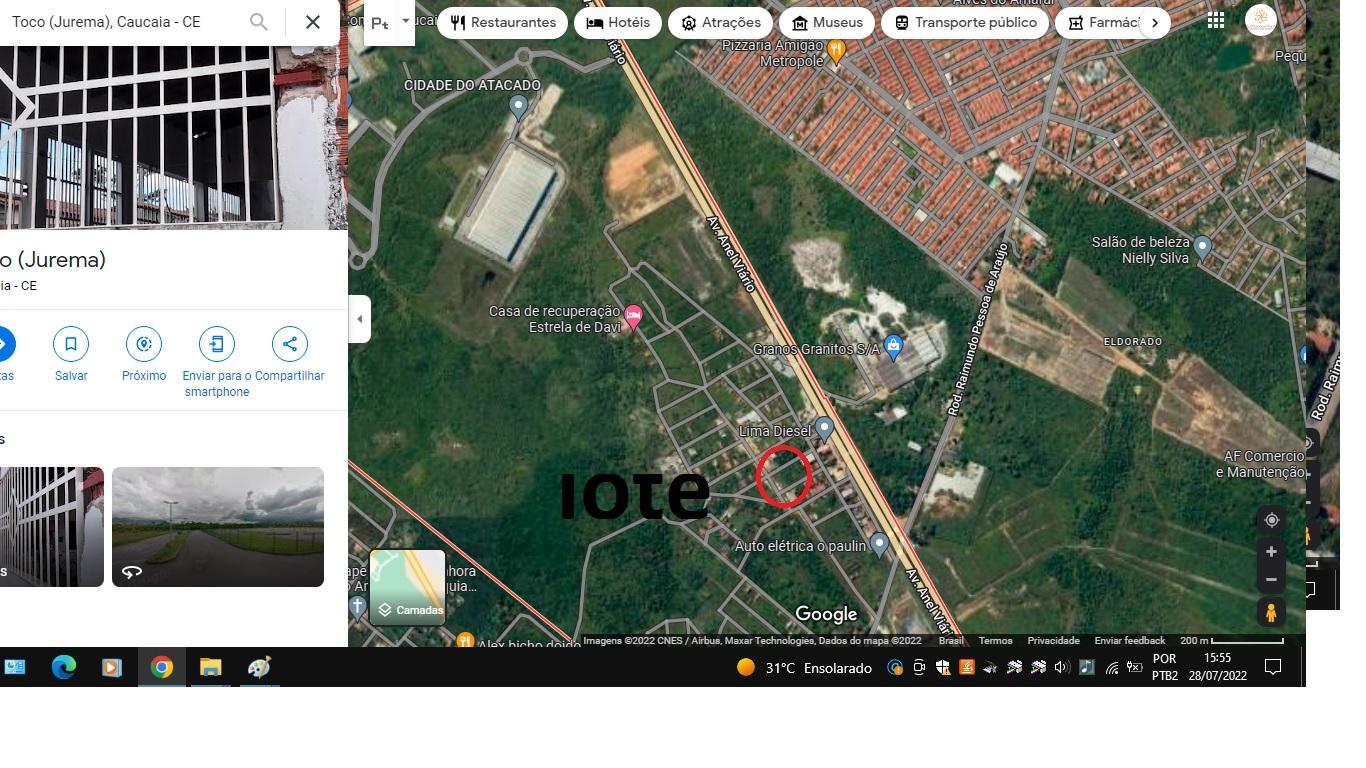Click the POR PTB2 language indicator
Screen dimensions: 1366x768
click(x=1164, y=667)
